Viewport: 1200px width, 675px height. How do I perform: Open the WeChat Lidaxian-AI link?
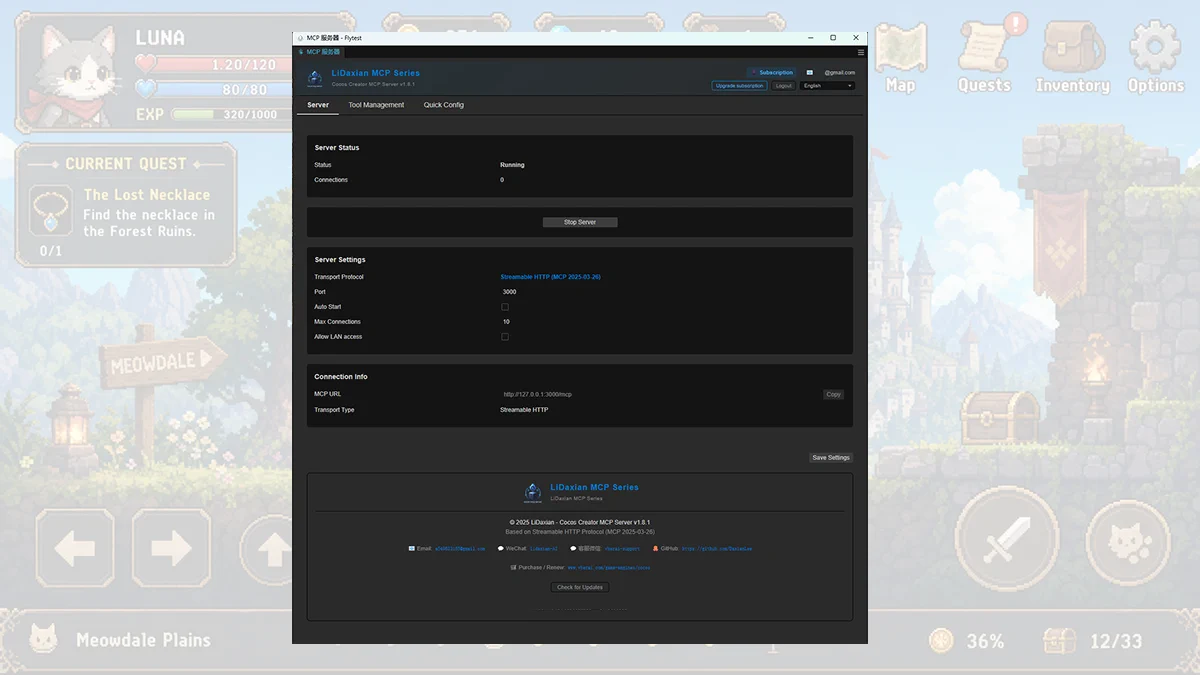coord(544,548)
